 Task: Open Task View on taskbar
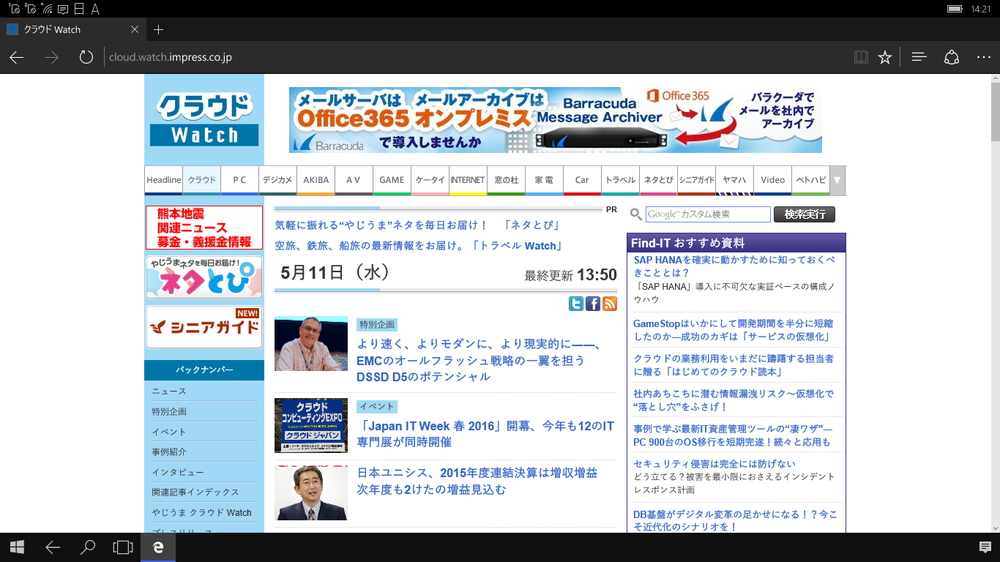[x=122, y=547]
